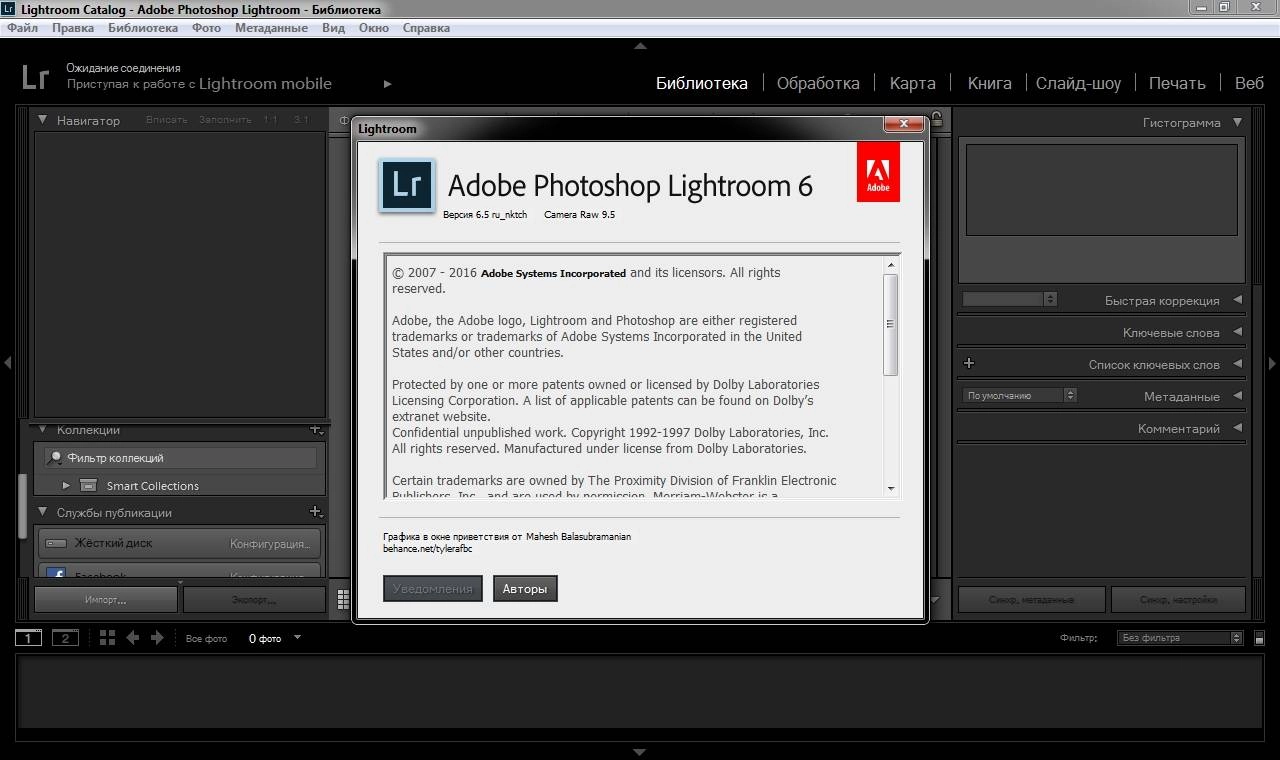Switch to the Печать module

coord(1177,83)
